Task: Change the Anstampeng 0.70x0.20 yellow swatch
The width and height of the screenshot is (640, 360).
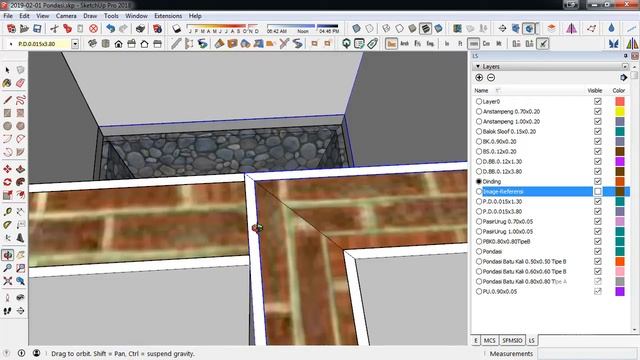Action: pos(620,111)
